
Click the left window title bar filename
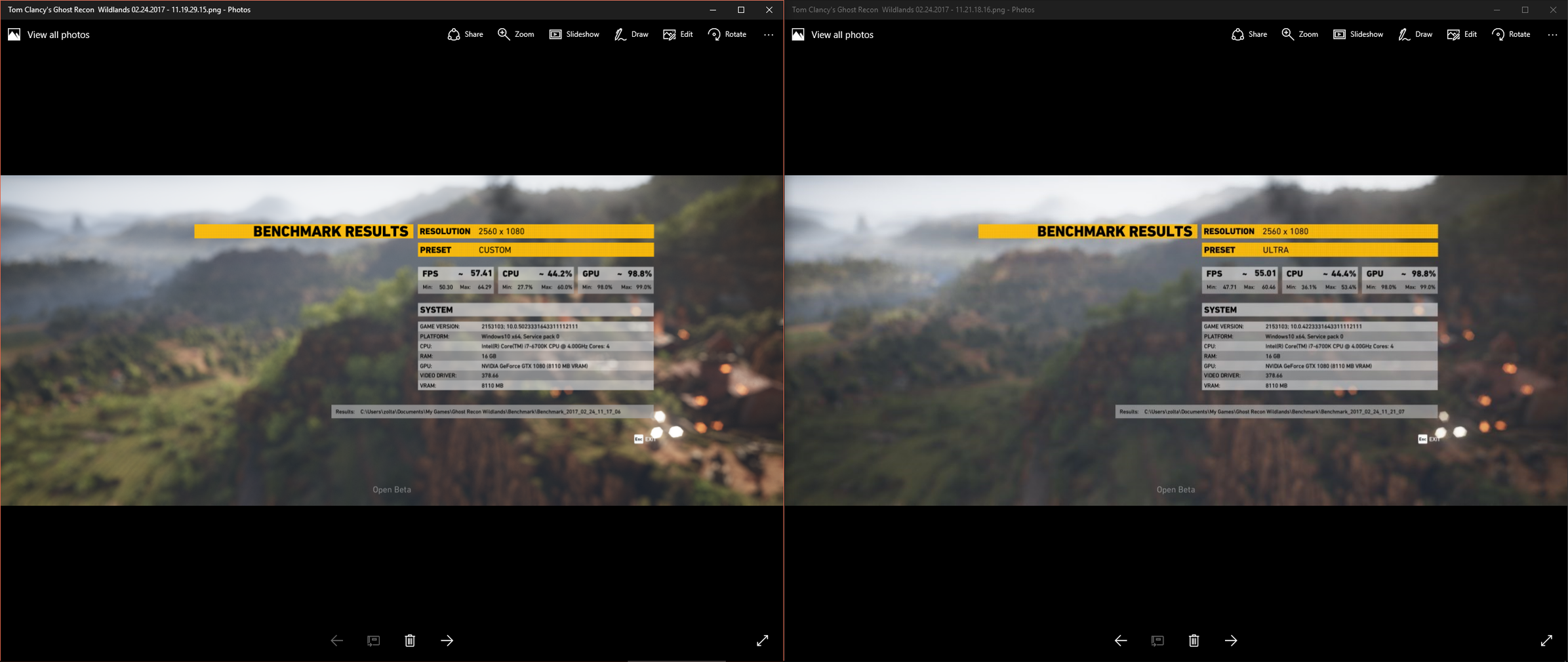point(129,10)
